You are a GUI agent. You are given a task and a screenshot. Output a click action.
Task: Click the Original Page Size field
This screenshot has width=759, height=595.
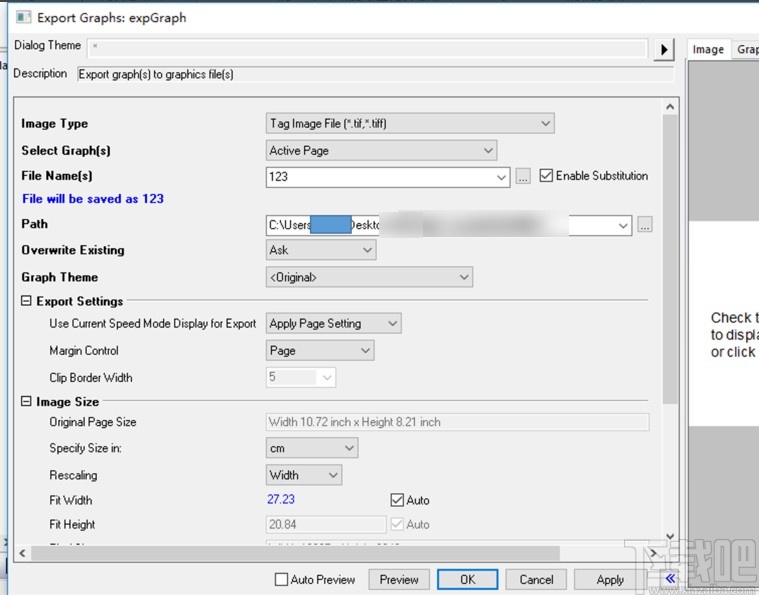457,422
